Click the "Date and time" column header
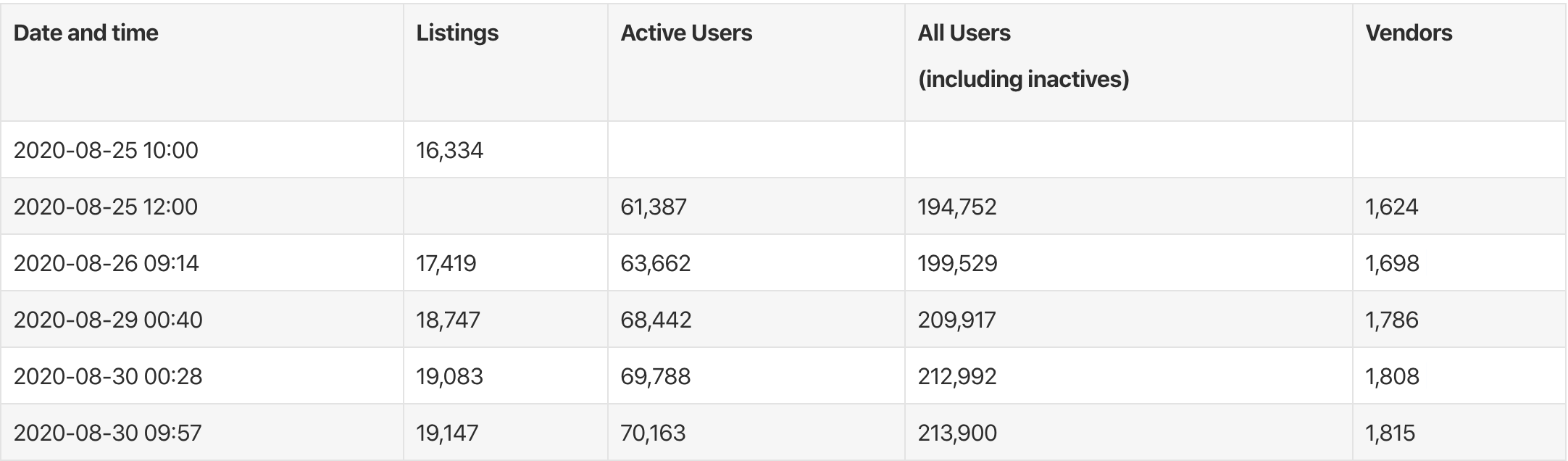1568x461 pixels. pos(86,33)
